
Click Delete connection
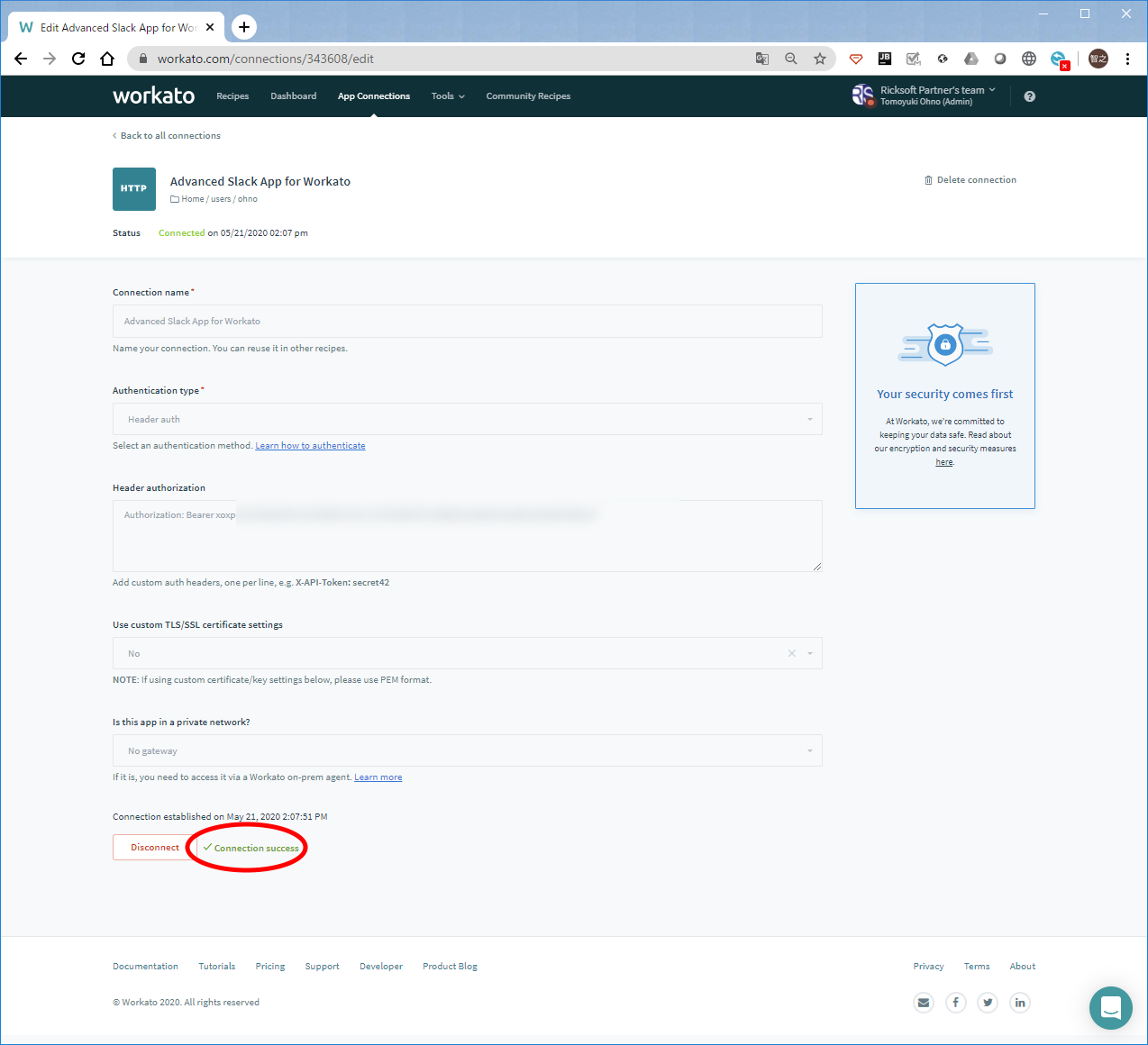[x=970, y=180]
